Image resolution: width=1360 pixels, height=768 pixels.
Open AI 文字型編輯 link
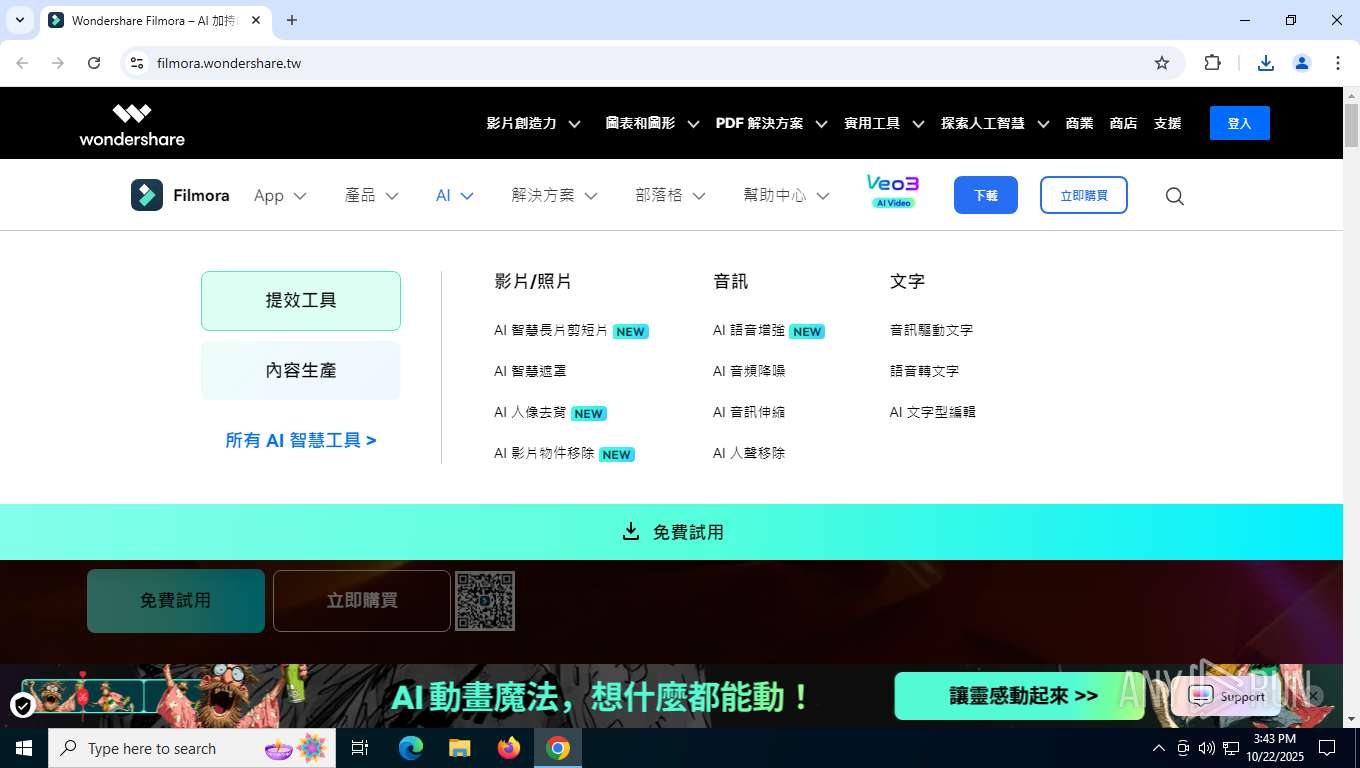pos(932,412)
